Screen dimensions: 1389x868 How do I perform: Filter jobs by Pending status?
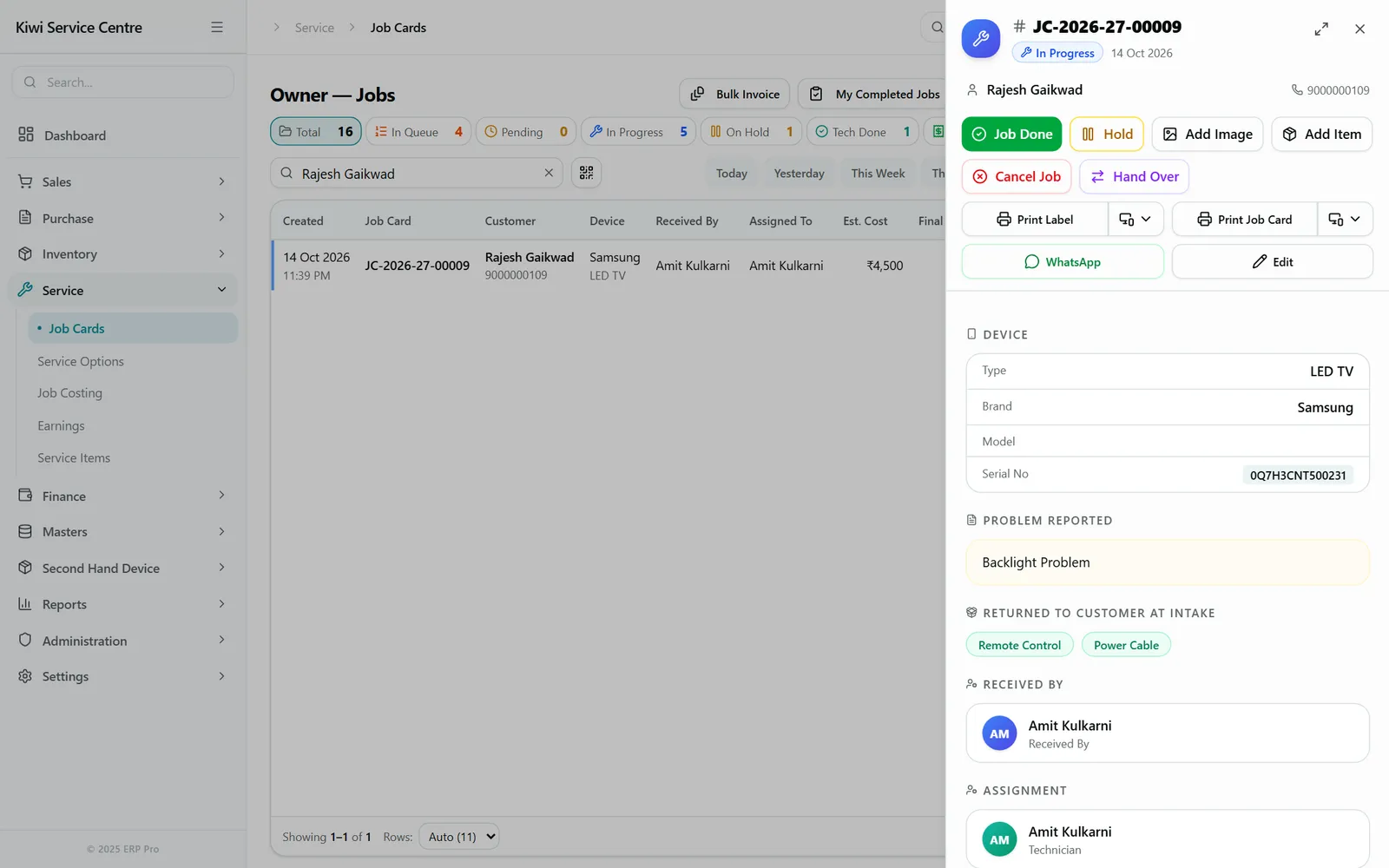coord(525,132)
